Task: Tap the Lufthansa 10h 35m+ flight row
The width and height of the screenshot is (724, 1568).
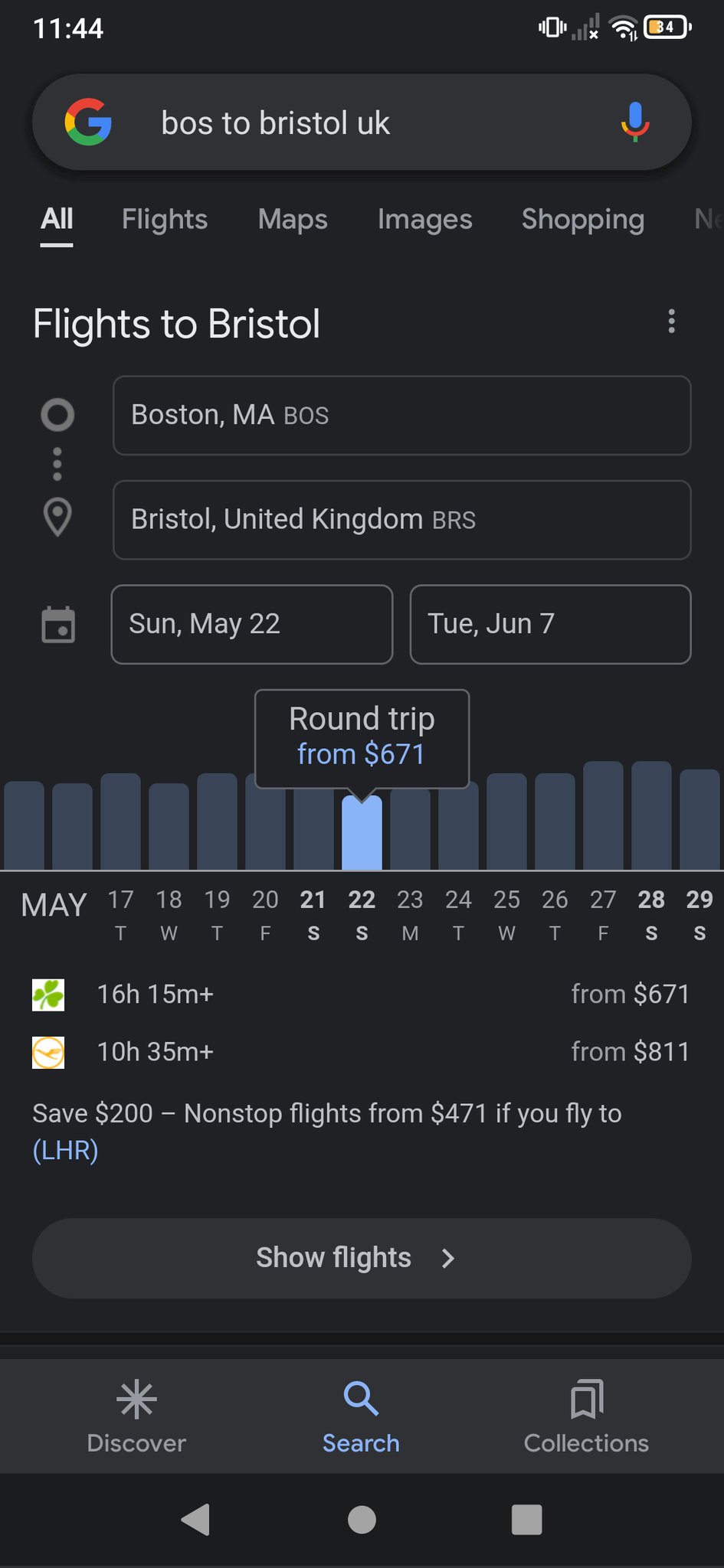Action: point(362,1052)
